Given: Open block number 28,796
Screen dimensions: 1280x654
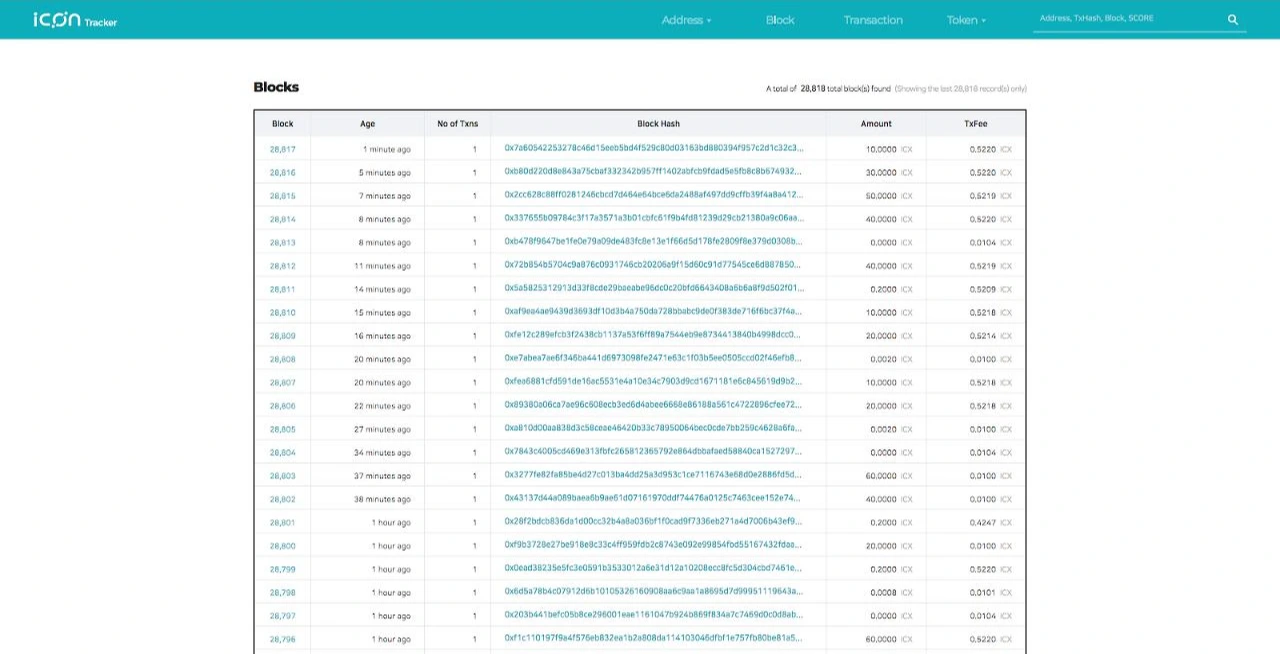Looking at the screenshot, I should tap(282, 639).
